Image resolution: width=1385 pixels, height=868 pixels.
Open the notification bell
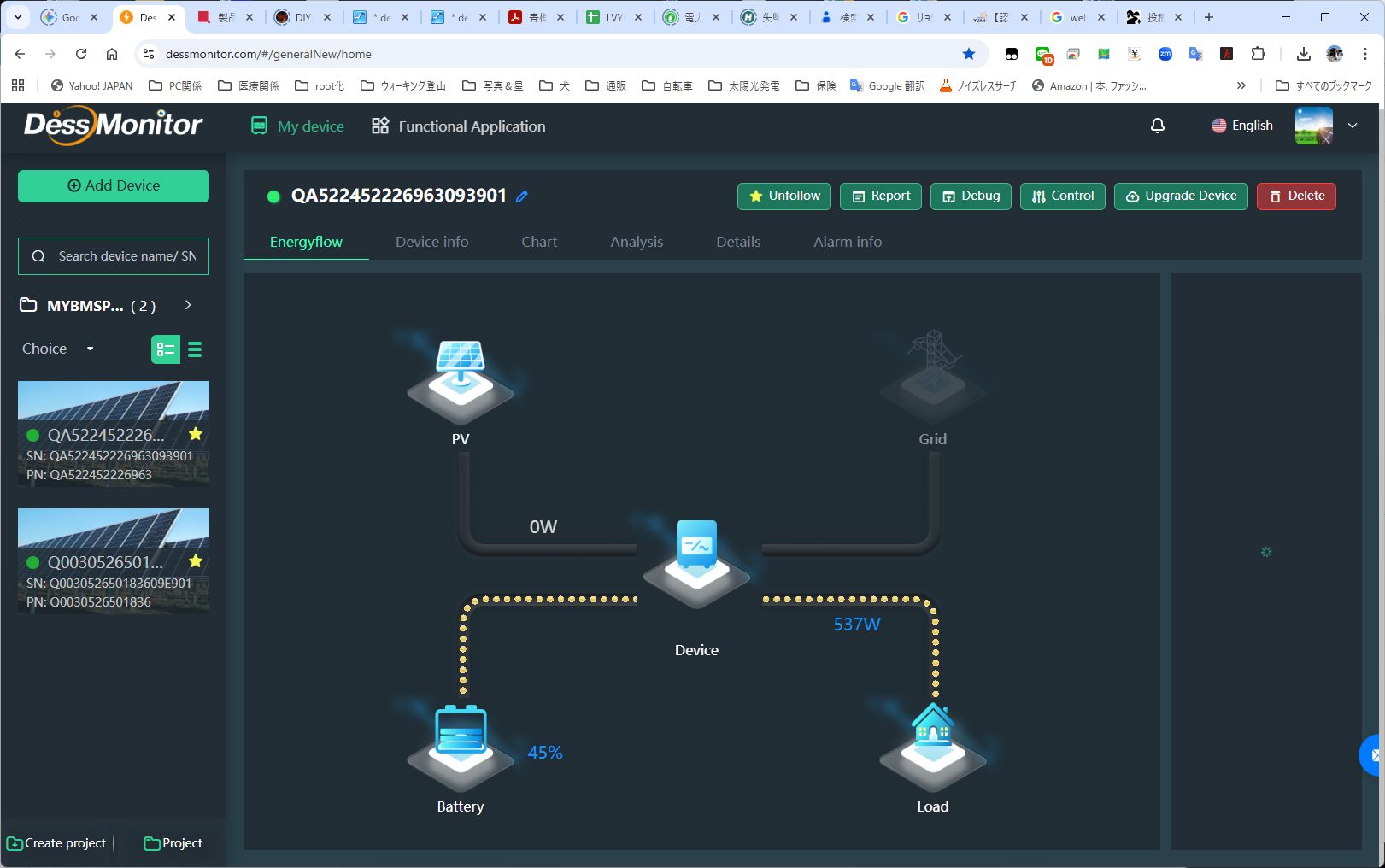click(1157, 126)
